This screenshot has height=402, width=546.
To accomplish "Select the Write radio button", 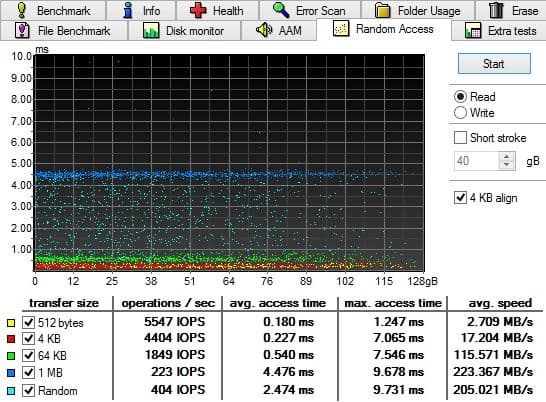I will pos(460,113).
